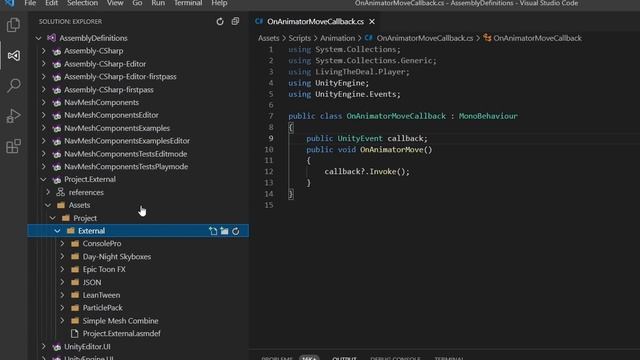This screenshot has height=360, width=640.
Task: Select NavMeshComponentsExamples project
Action: pyautogui.click(x=117, y=128)
